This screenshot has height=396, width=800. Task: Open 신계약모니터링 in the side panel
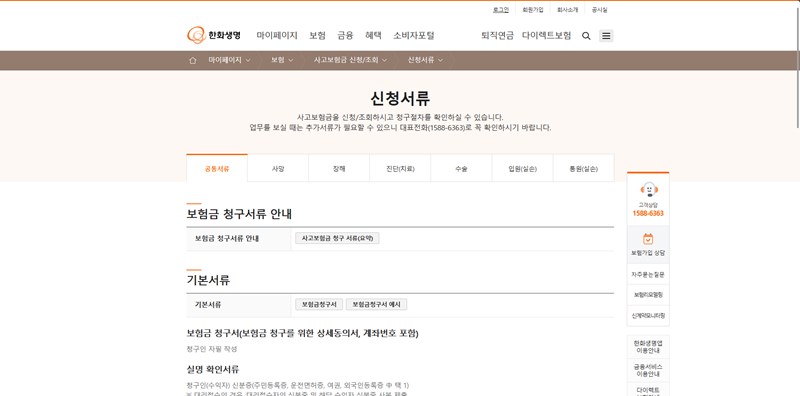pyautogui.click(x=648, y=316)
